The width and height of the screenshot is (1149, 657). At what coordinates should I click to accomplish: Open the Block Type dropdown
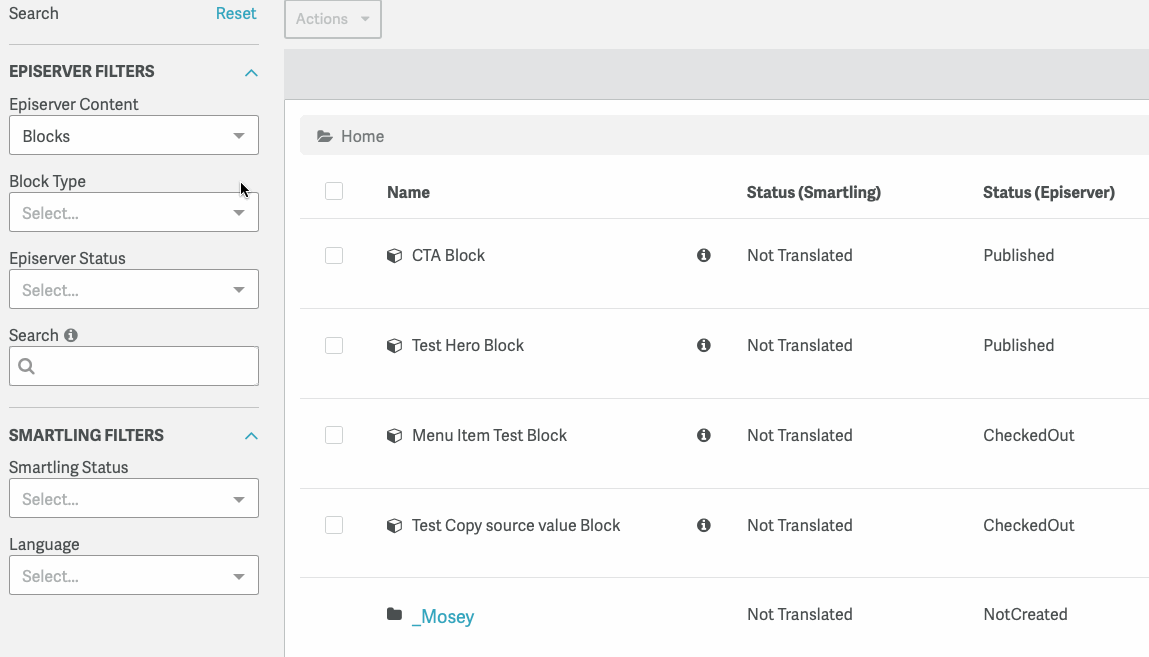tap(134, 213)
